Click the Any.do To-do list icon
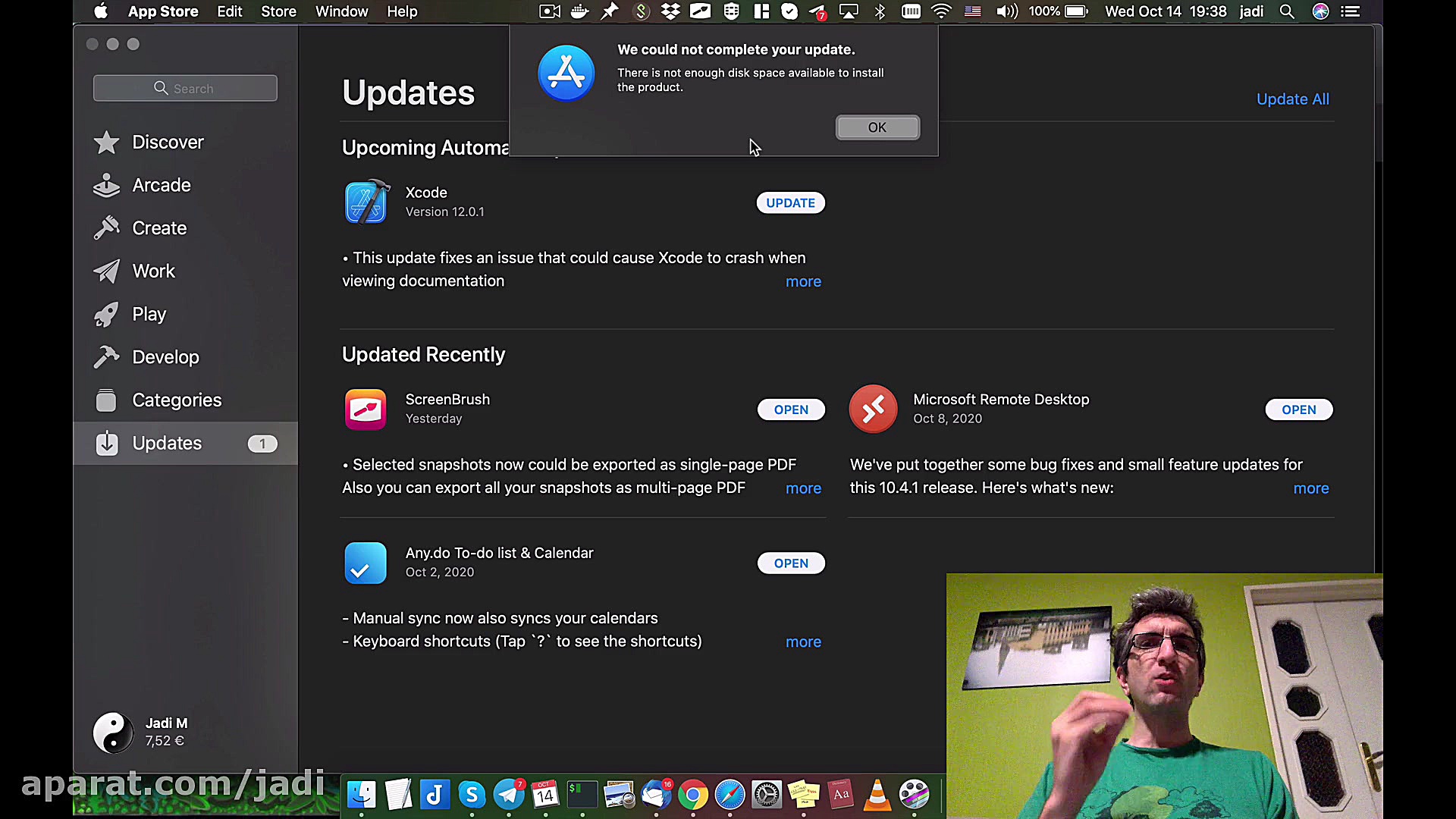 [x=366, y=563]
